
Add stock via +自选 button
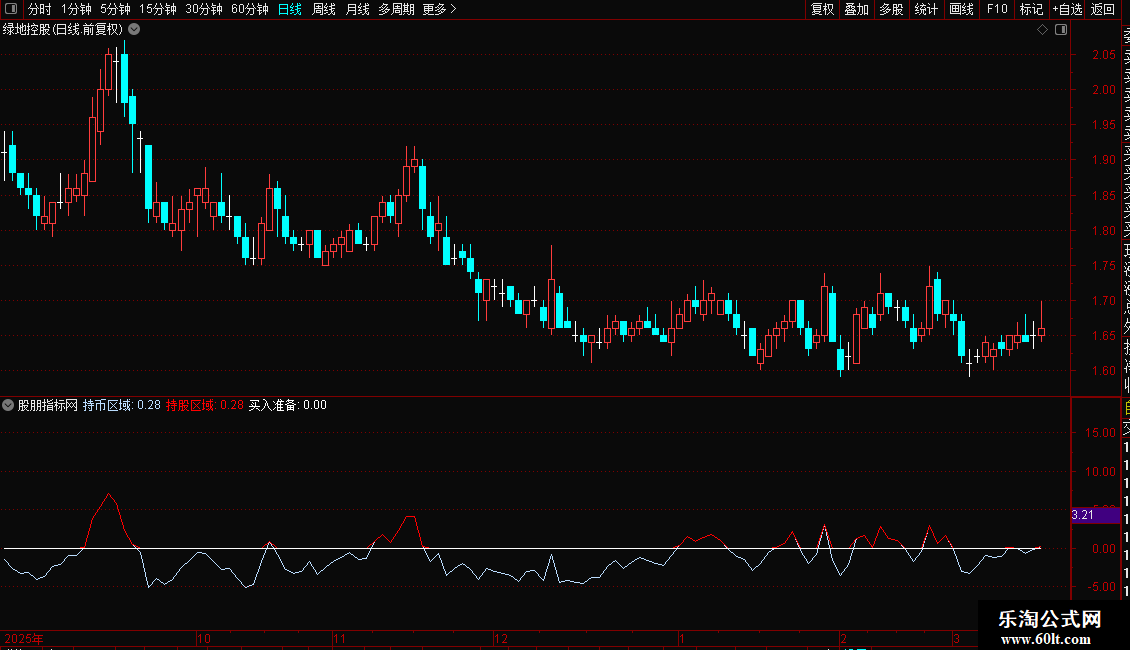click(1067, 9)
